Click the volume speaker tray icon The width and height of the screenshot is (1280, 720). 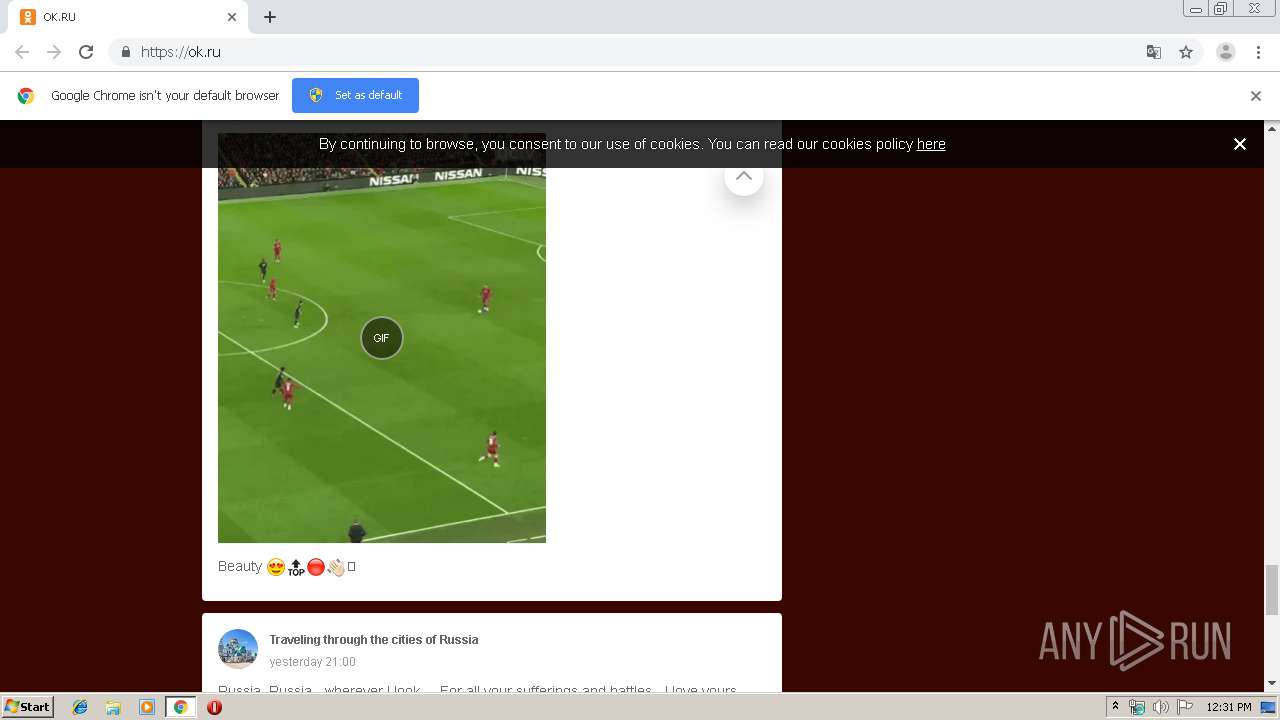point(1161,707)
